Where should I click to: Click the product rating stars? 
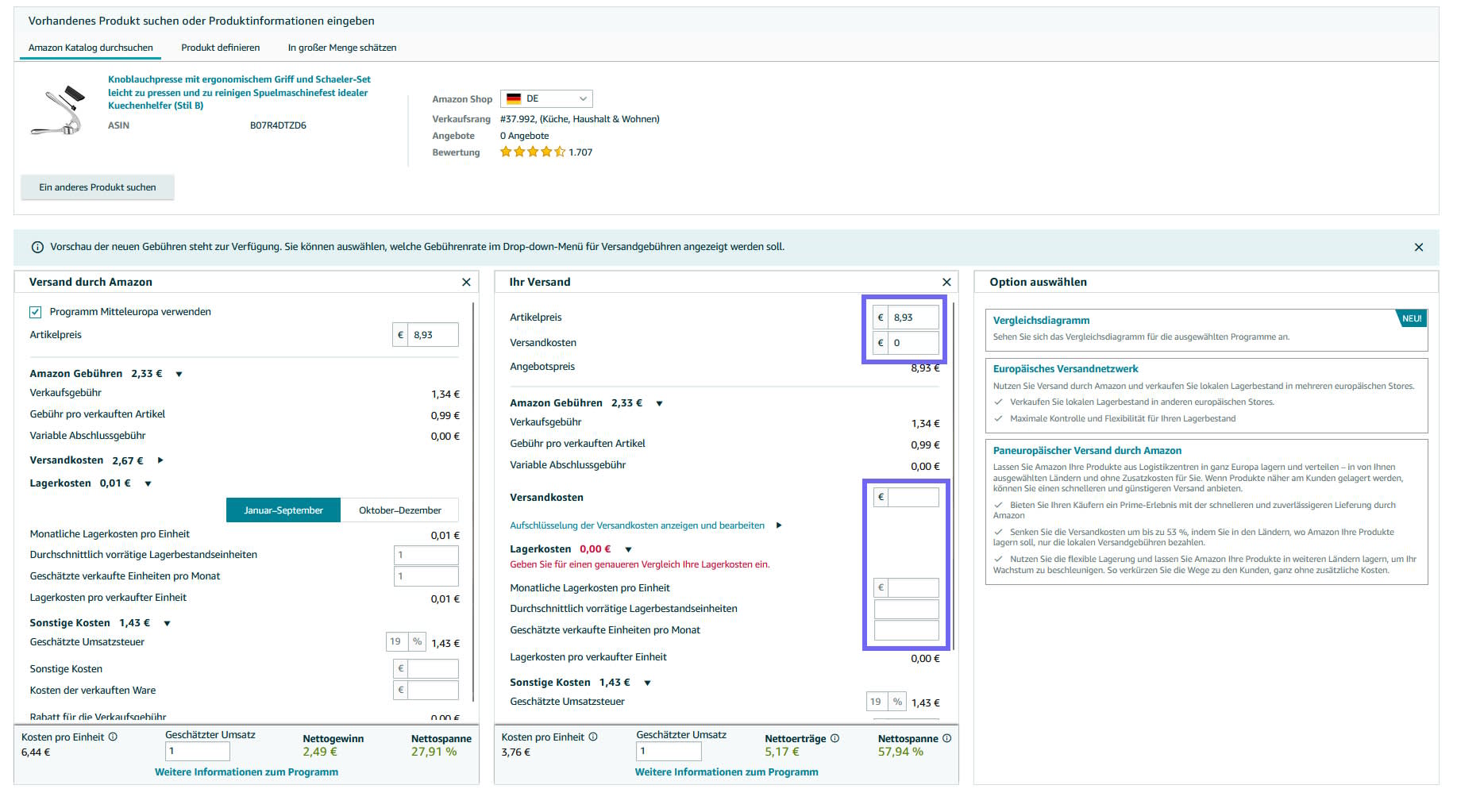click(532, 152)
